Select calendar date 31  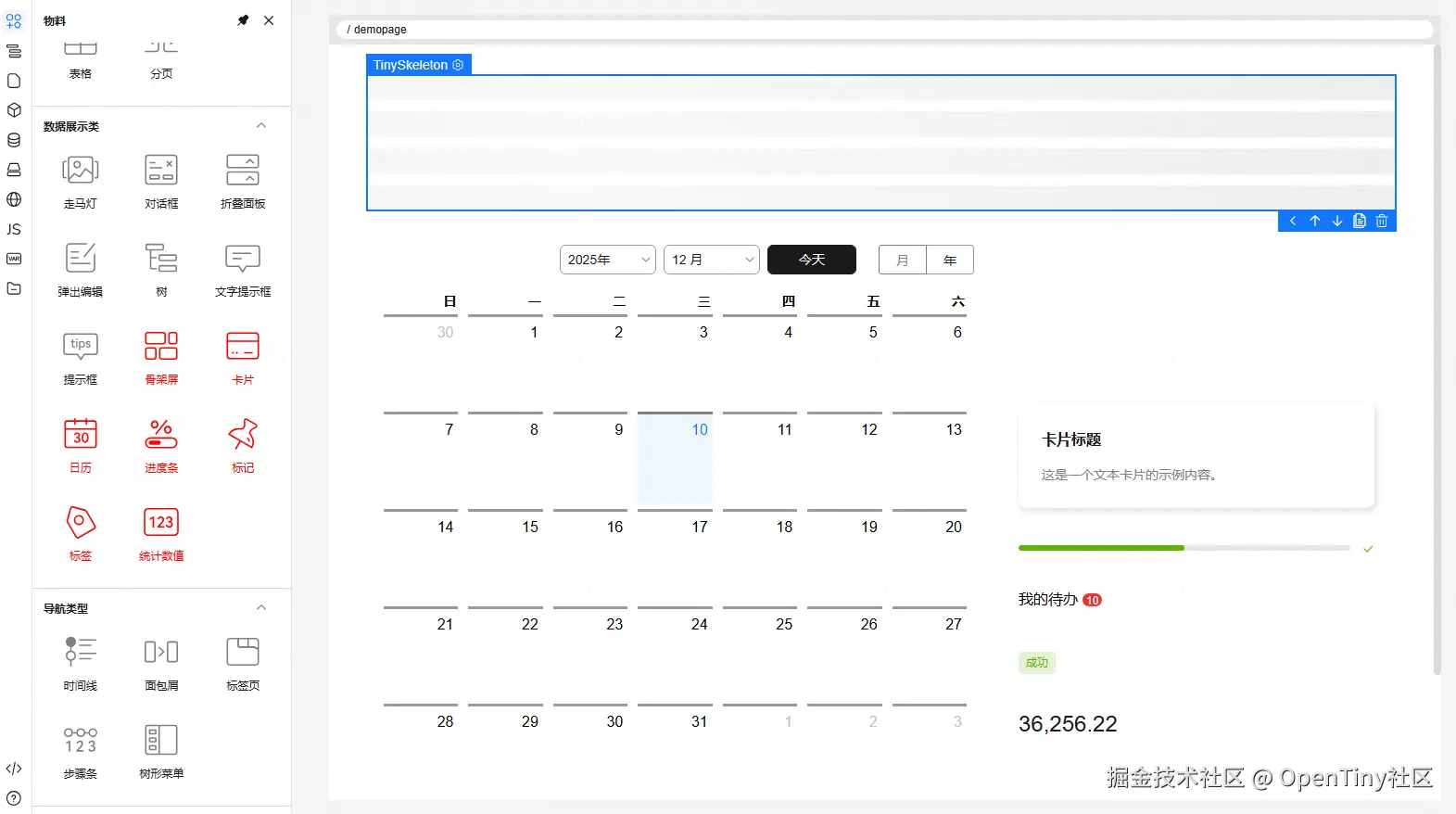[675, 751]
